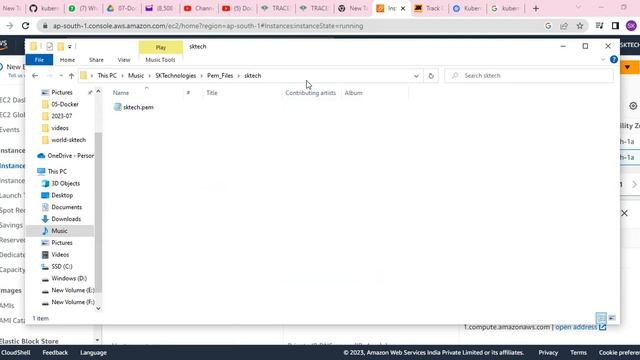
Task: Open Desktop in navigation pane
Action: pyautogui.click(x=62, y=196)
